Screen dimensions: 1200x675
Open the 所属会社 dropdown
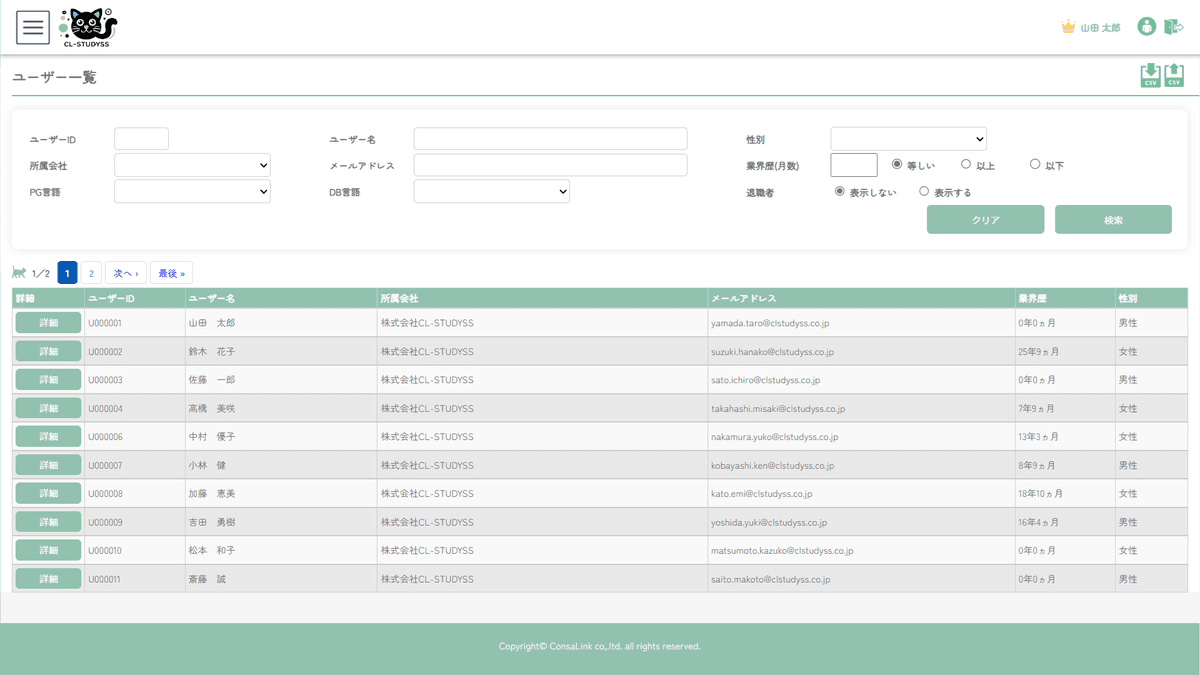point(192,165)
